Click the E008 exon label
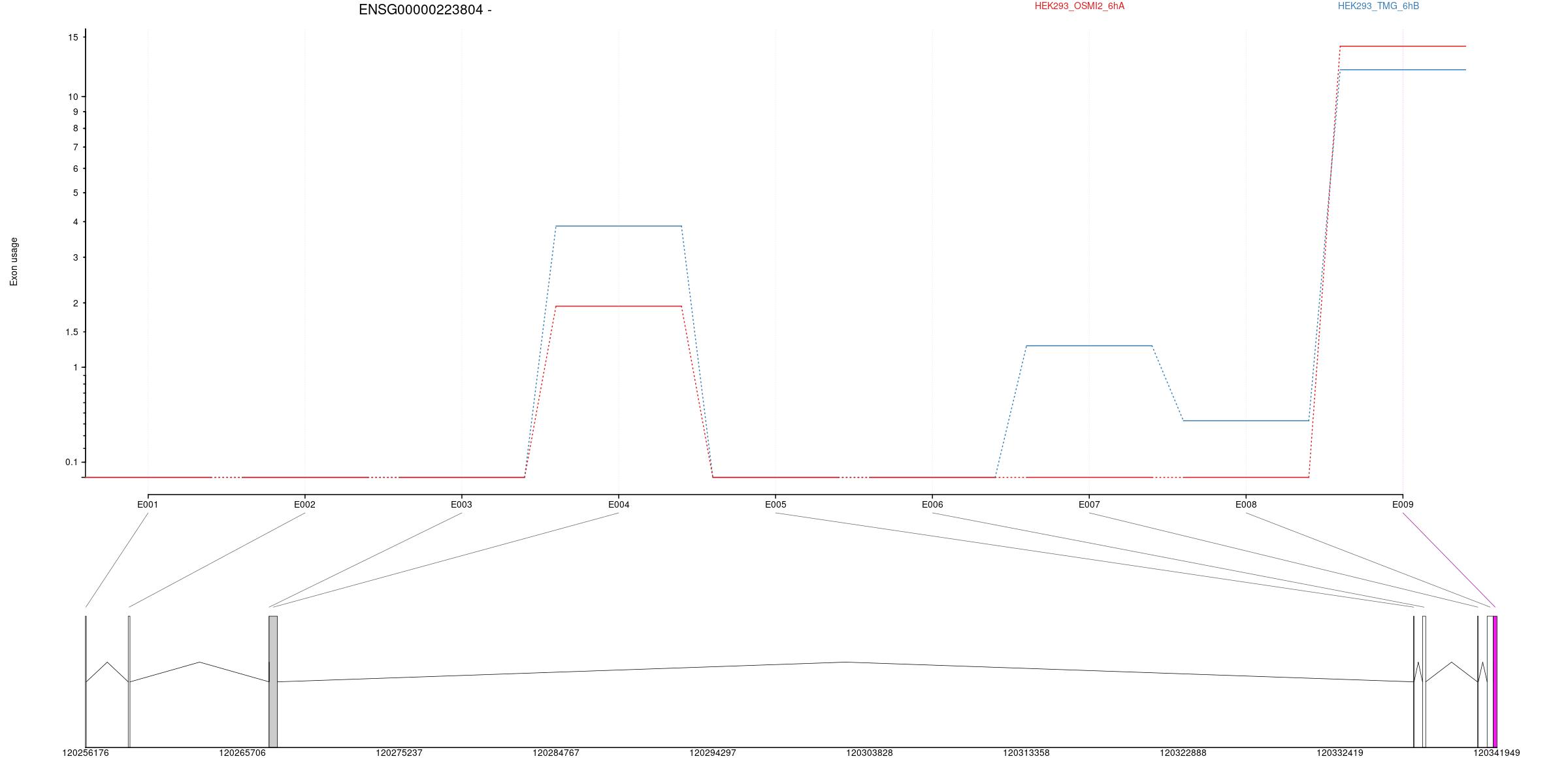Image resolution: width=1568 pixels, height=784 pixels. pyautogui.click(x=1246, y=504)
